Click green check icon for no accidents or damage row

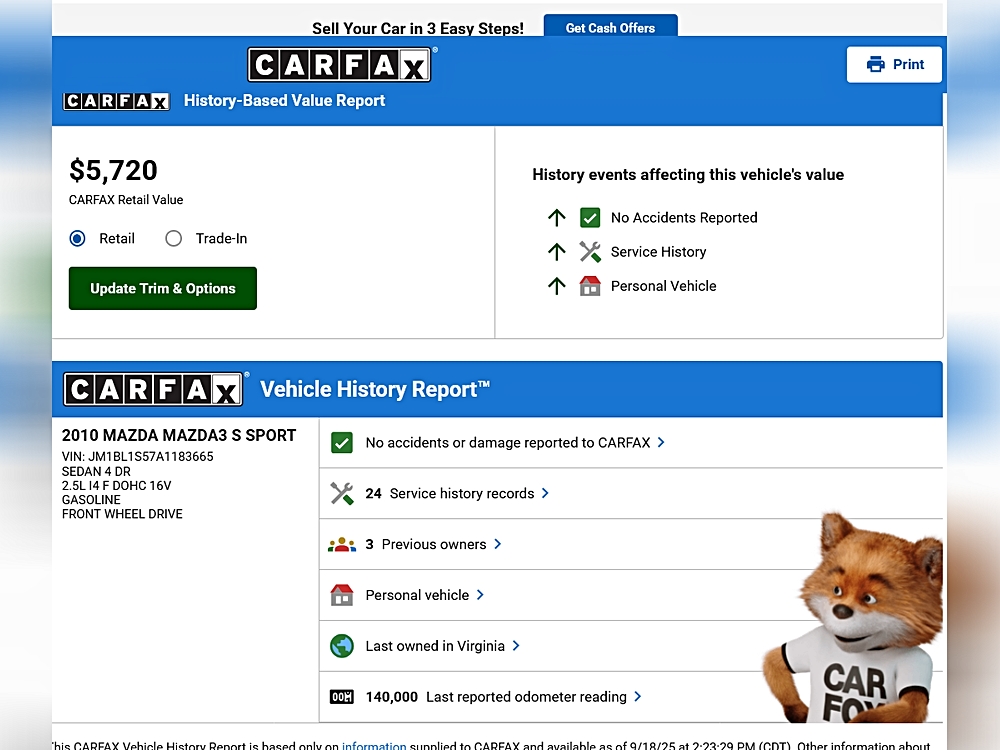(x=342, y=443)
